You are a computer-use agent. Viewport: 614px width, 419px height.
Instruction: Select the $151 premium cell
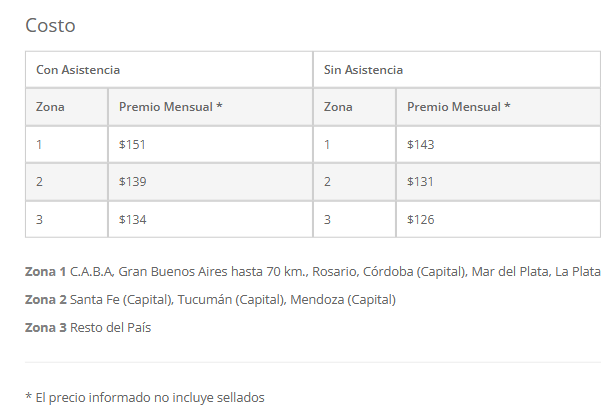[x=132, y=145]
